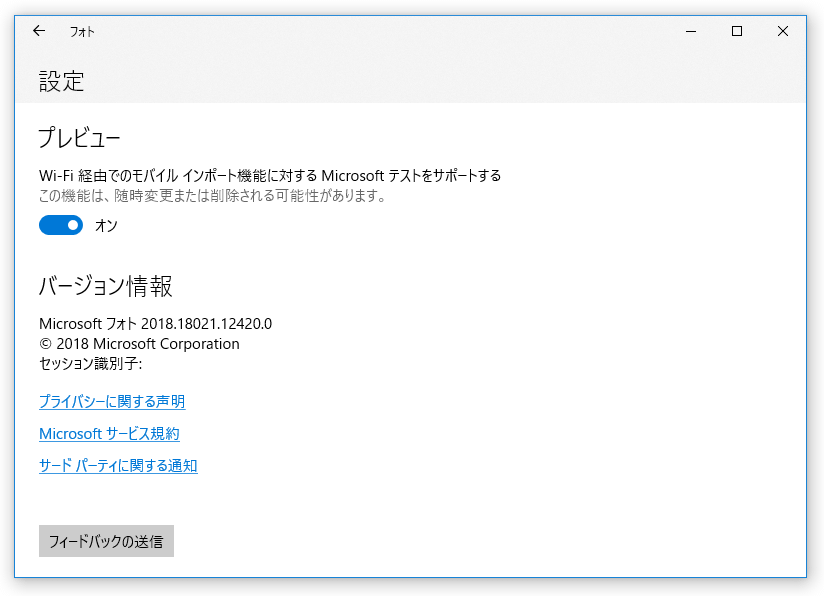The image size is (824, 596).
Task: Select the version text Microsoft フォト 2018.18021.12420.0
Action: tap(156, 324)
